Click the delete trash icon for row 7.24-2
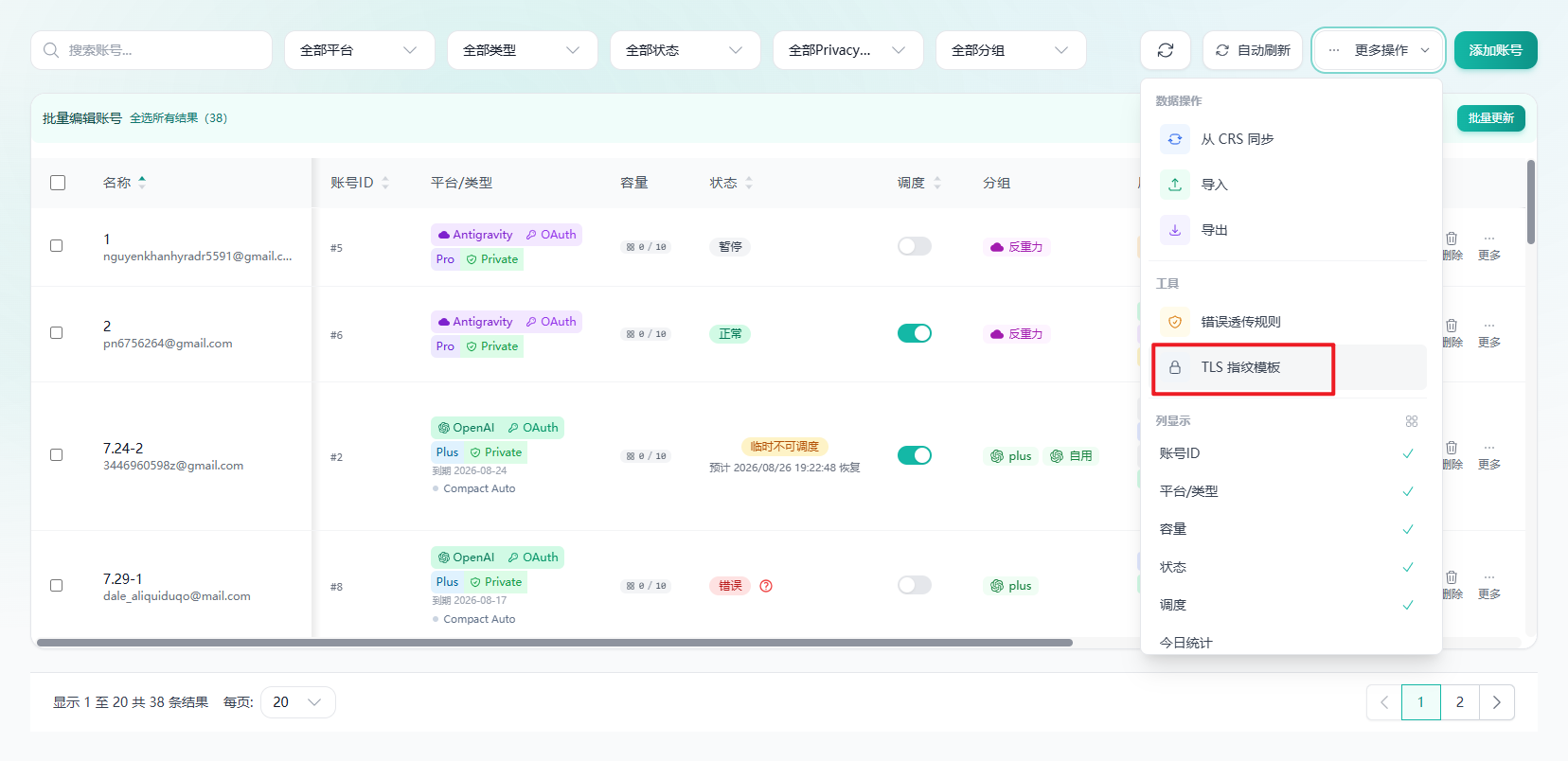This screenshot has height=761, width=1568. (x=1452, y=448)
